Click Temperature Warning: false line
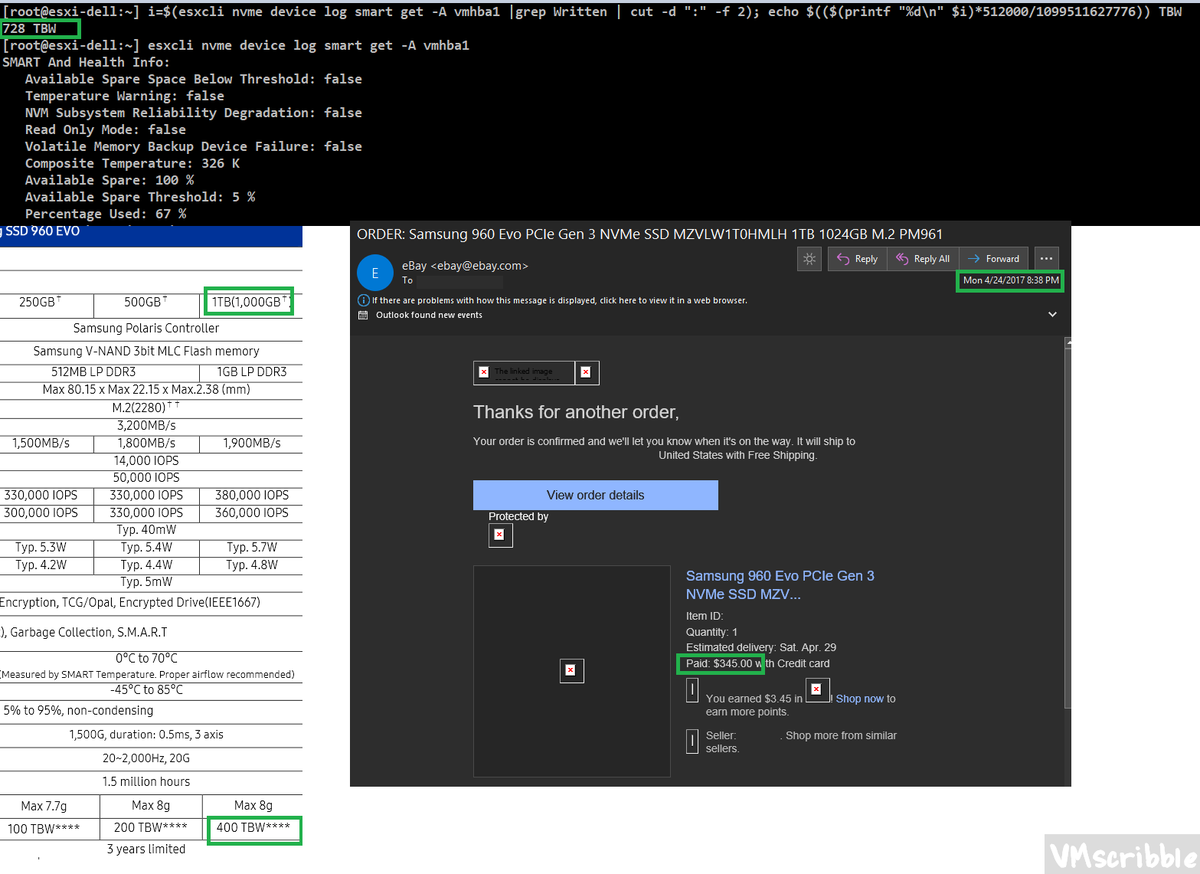 (124, 96)
